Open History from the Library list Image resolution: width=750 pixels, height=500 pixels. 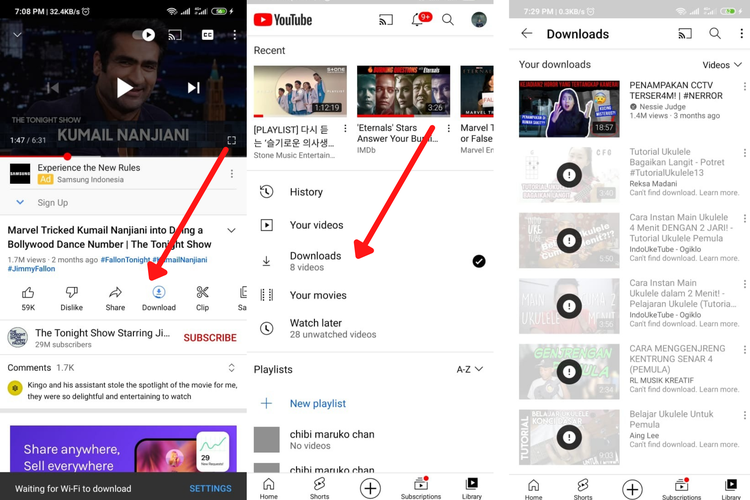306,192
